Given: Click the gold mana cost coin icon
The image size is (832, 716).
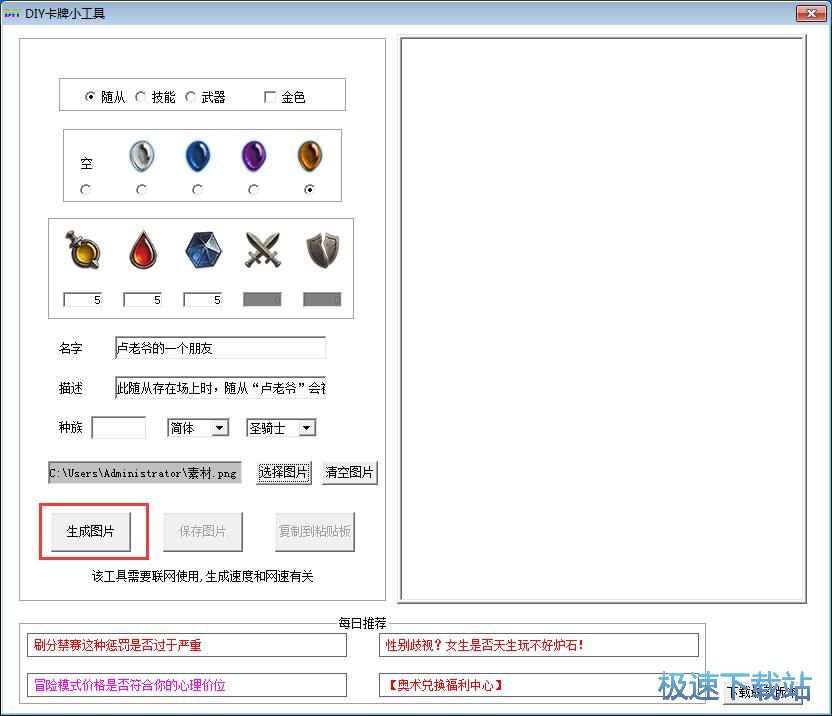Looking at the screenshot, I should click(x=83, y=251).
